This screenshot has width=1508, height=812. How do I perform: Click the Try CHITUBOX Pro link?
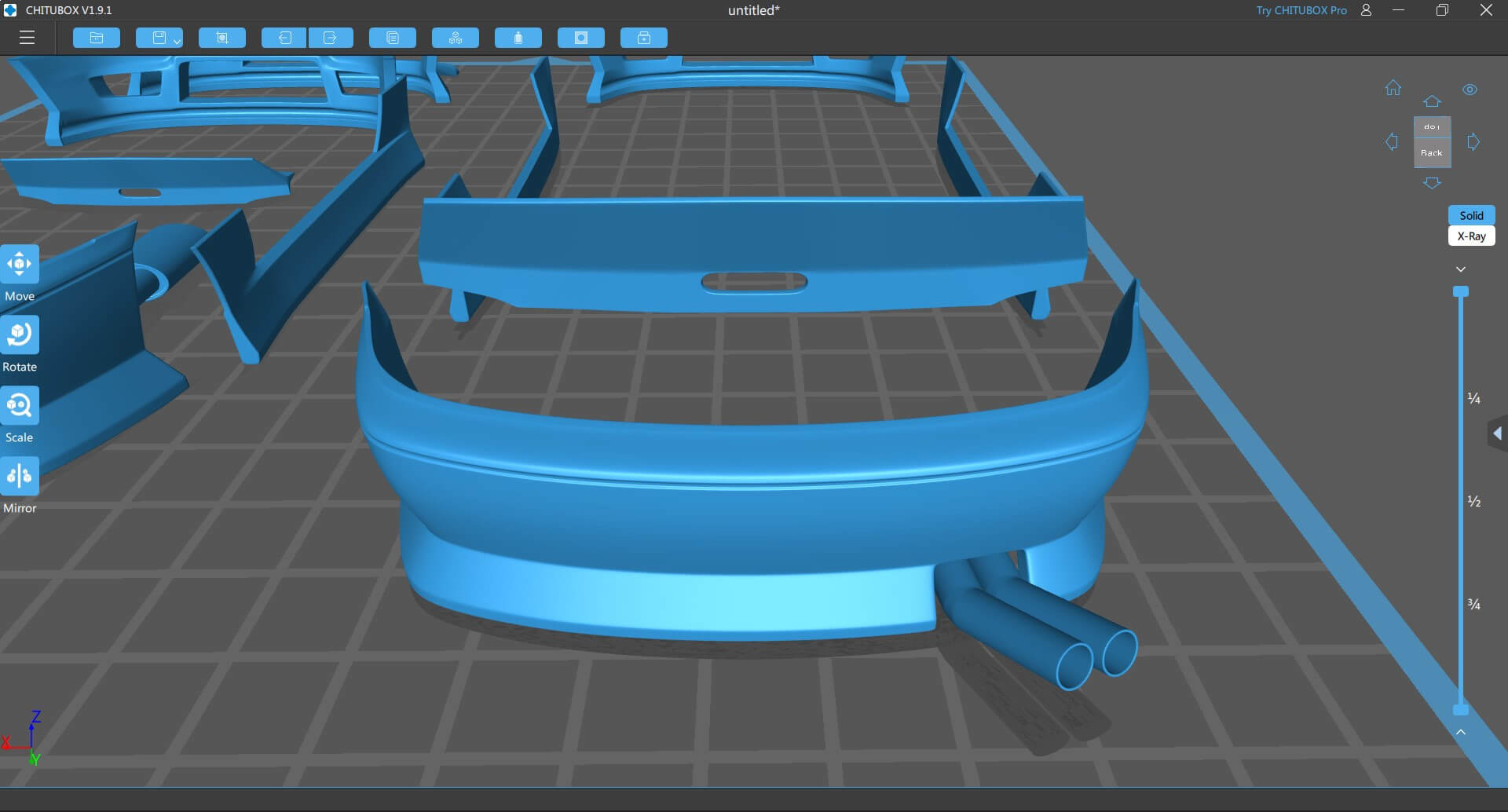1301,10
